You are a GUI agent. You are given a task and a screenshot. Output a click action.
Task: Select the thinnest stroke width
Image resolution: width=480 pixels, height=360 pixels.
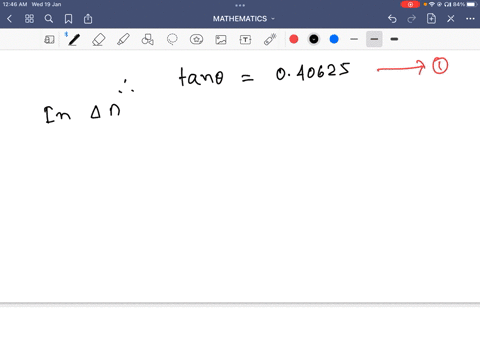[x=354, y=39]
